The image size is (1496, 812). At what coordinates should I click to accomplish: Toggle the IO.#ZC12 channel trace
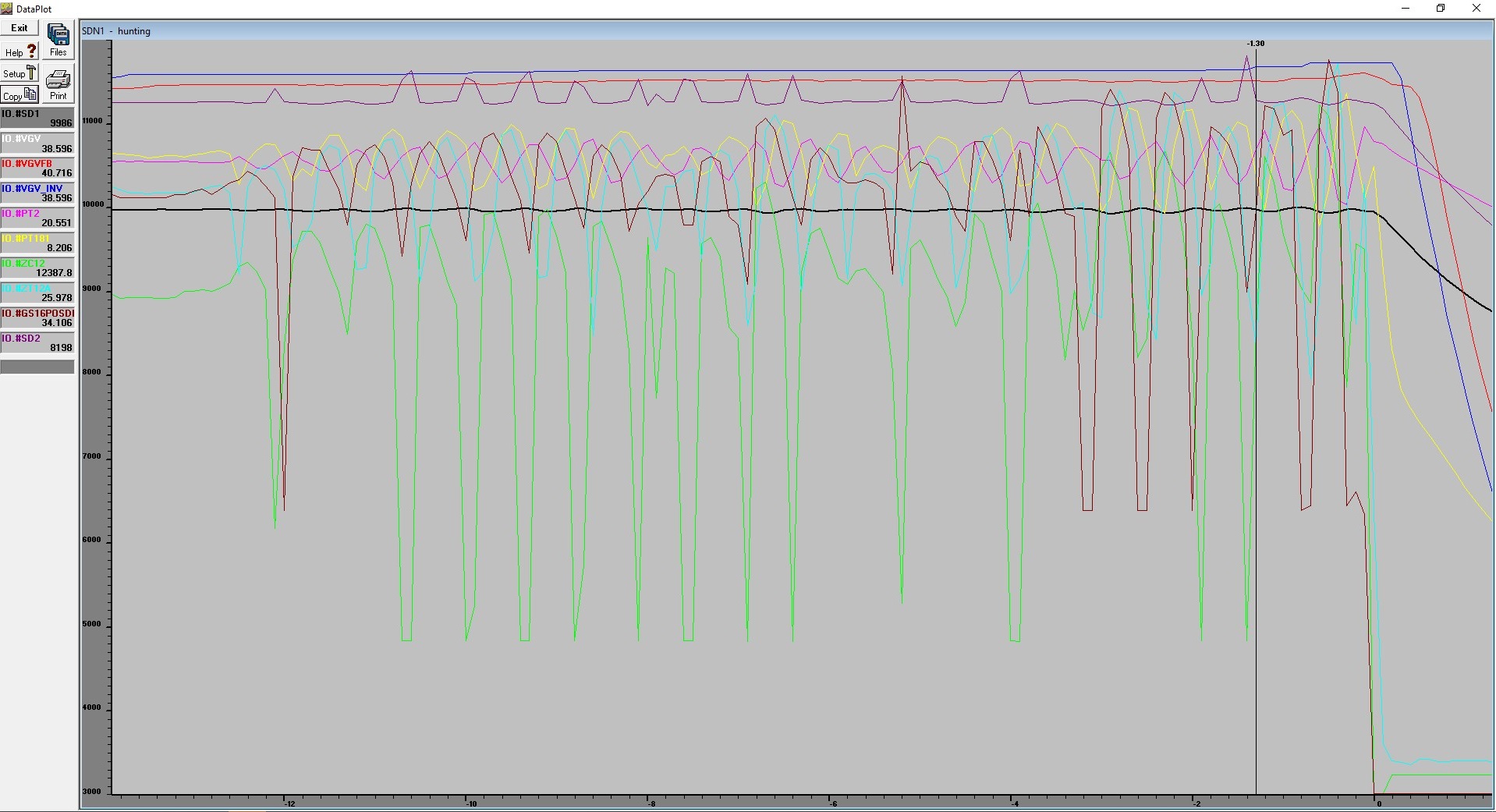coord(37,267)
